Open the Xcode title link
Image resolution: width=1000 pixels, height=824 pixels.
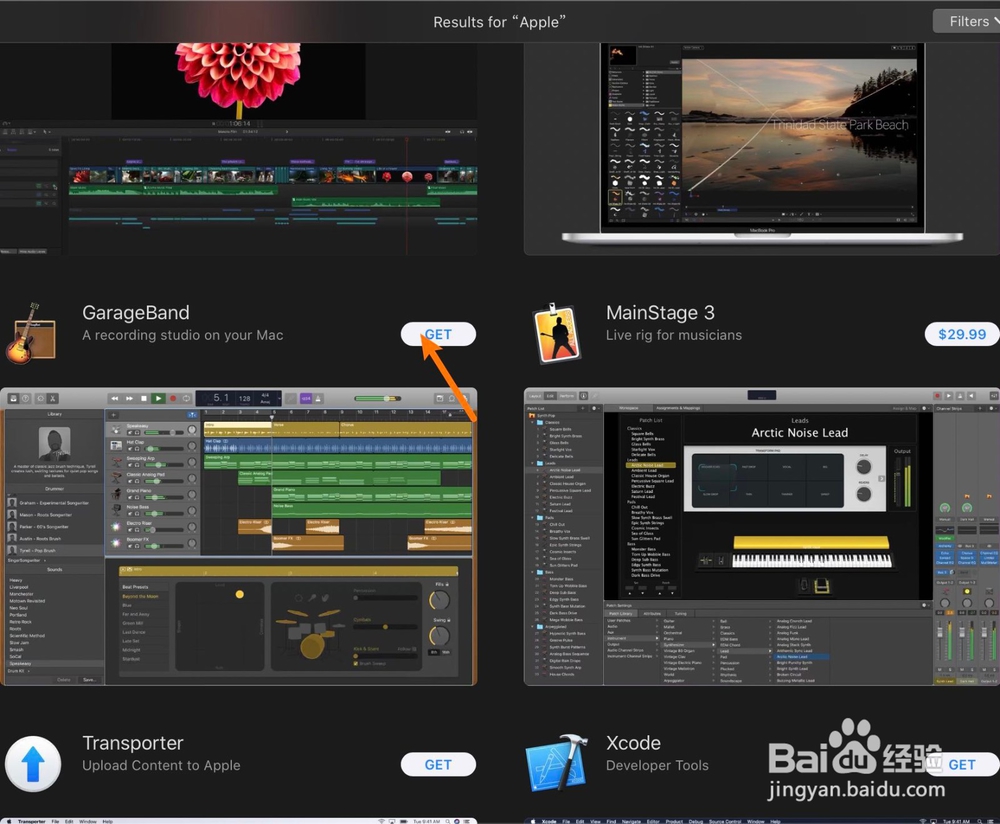pos(633,743)
